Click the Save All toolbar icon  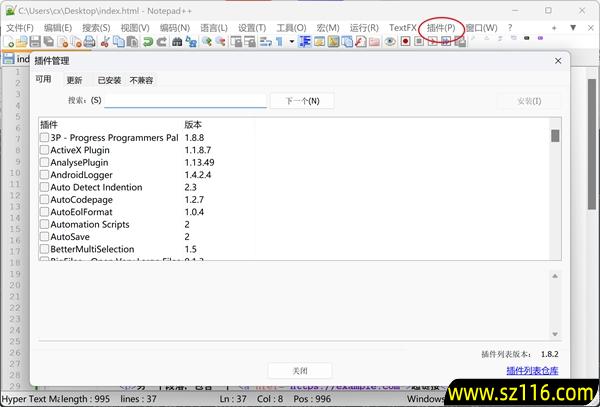pyautogui.click(x=49, y=41)
